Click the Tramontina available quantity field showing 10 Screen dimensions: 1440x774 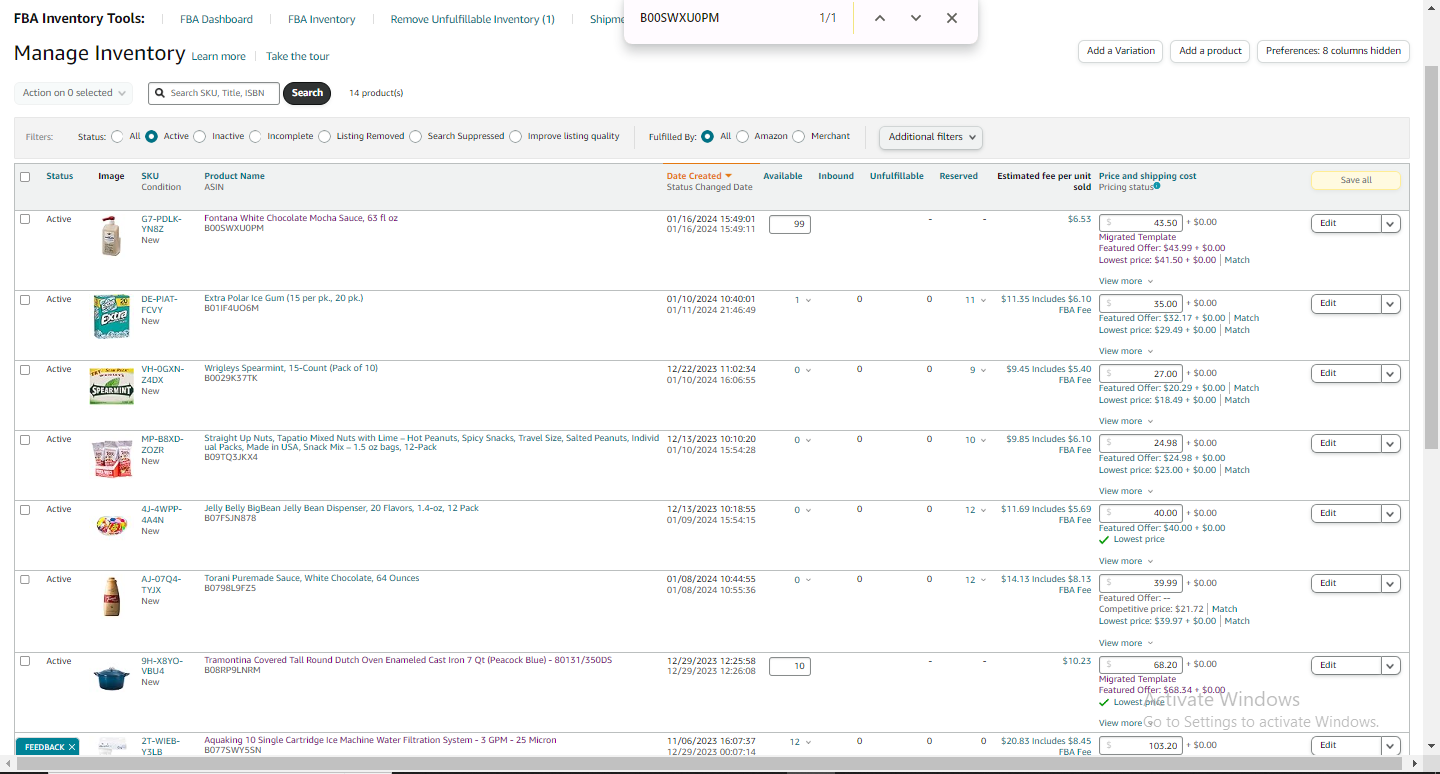pos(790,666)
